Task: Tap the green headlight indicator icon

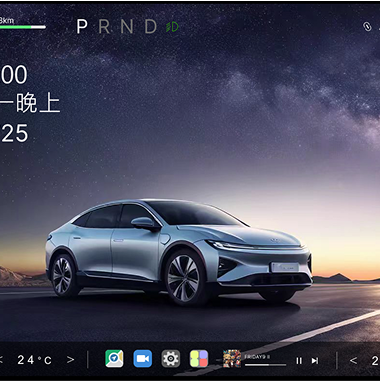Action: point(172,27)
